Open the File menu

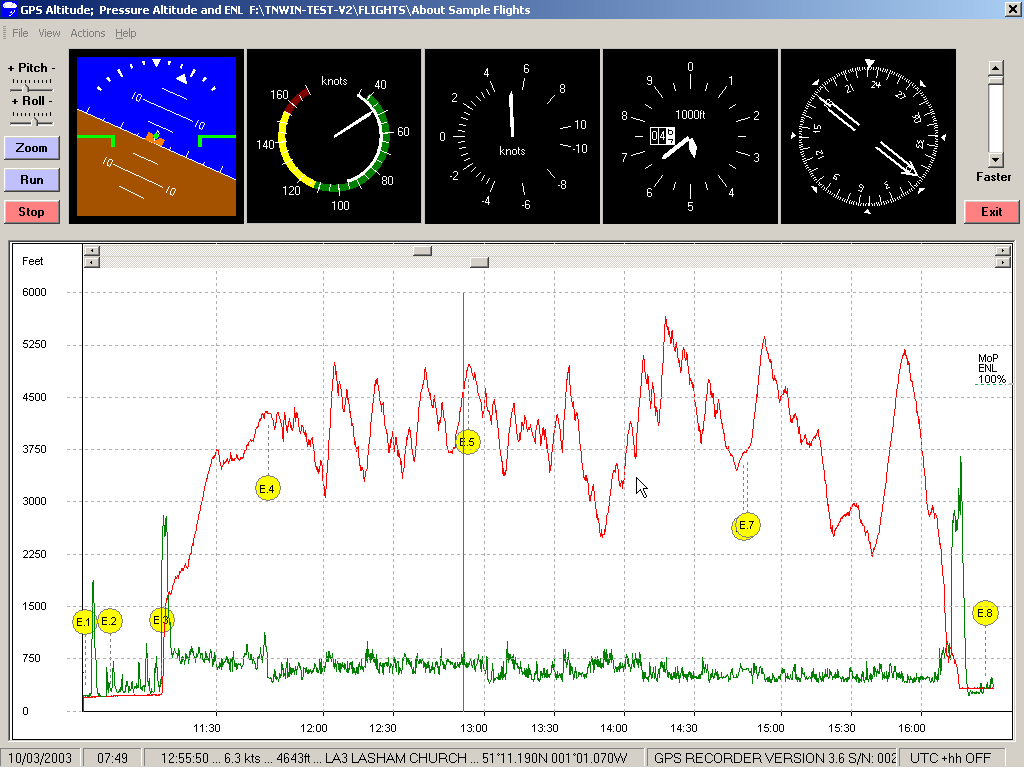[x=20, y=33]
